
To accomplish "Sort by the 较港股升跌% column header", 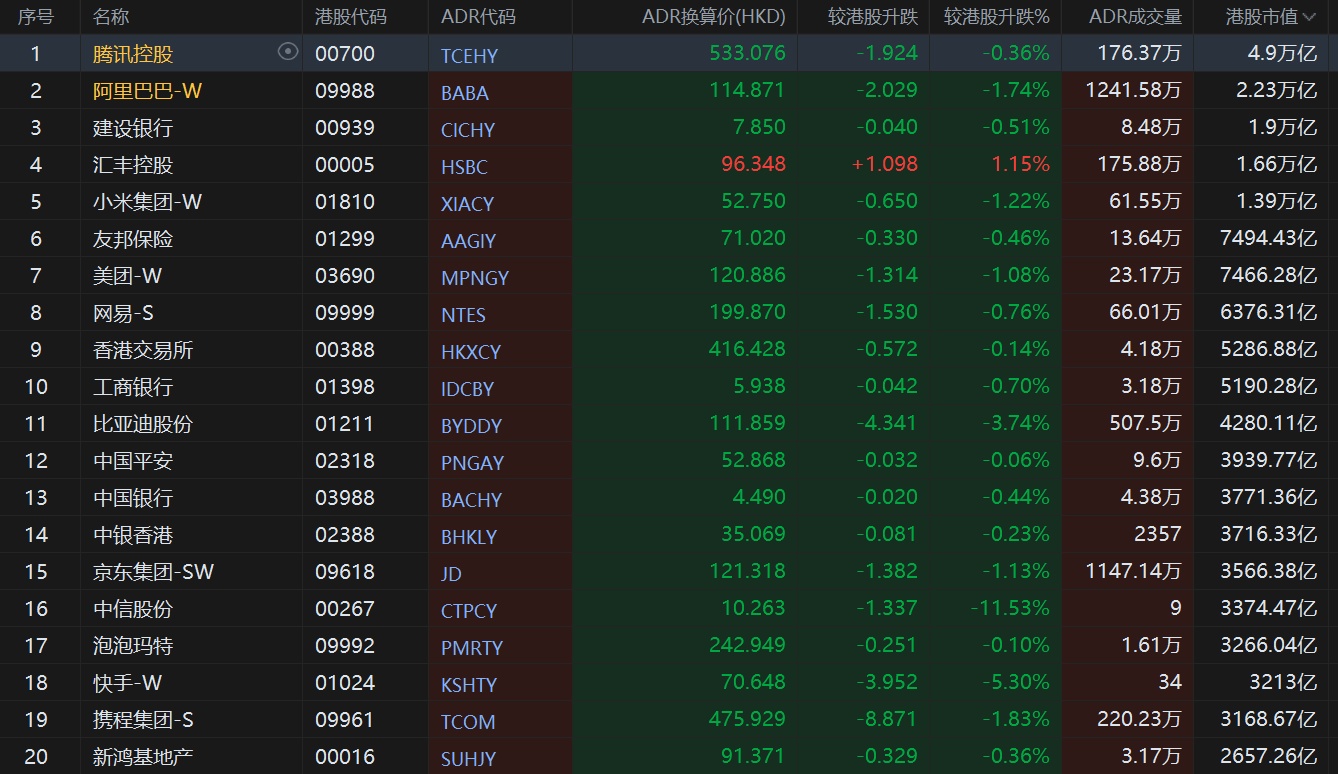I will point(997,17).
